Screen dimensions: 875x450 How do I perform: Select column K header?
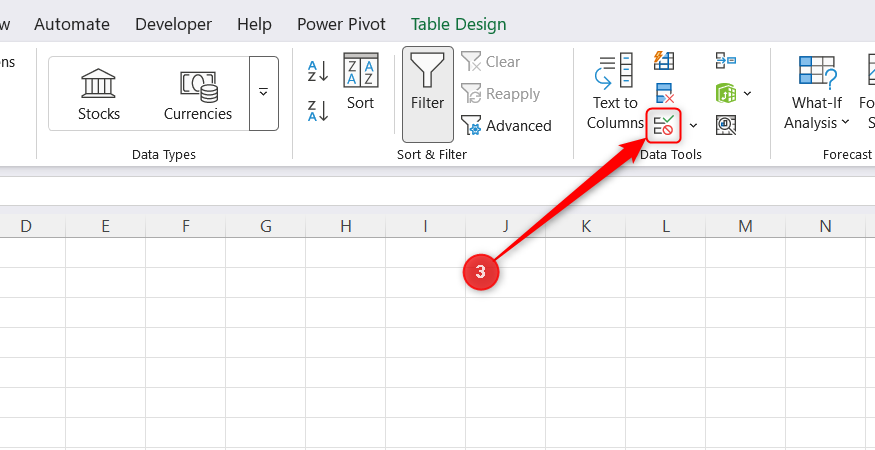[x=585, y=226]
